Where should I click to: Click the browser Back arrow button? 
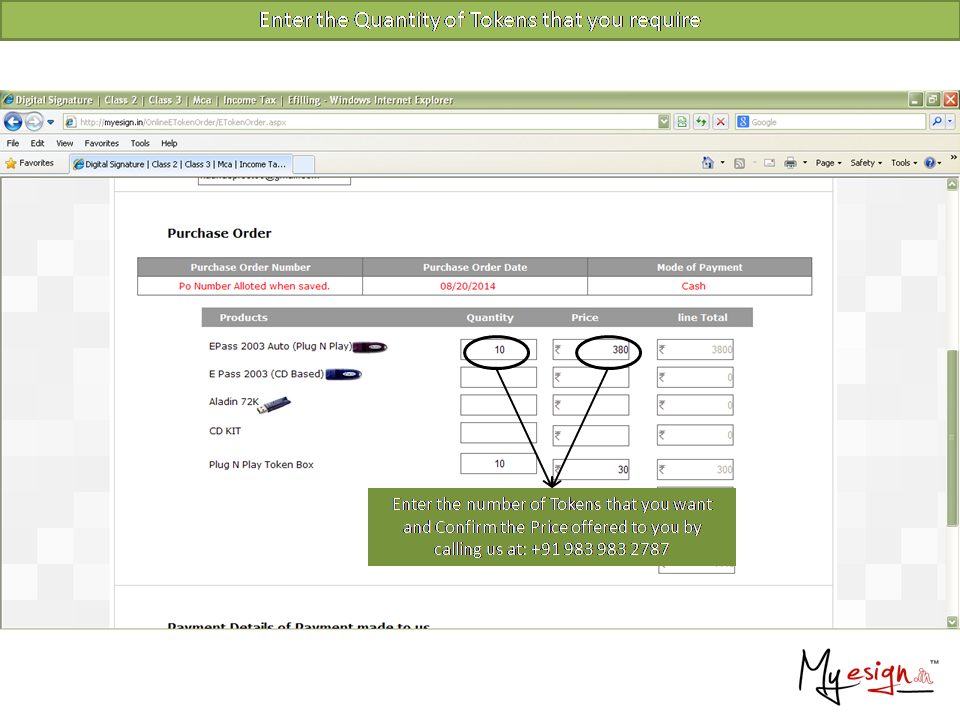(13, 122)
